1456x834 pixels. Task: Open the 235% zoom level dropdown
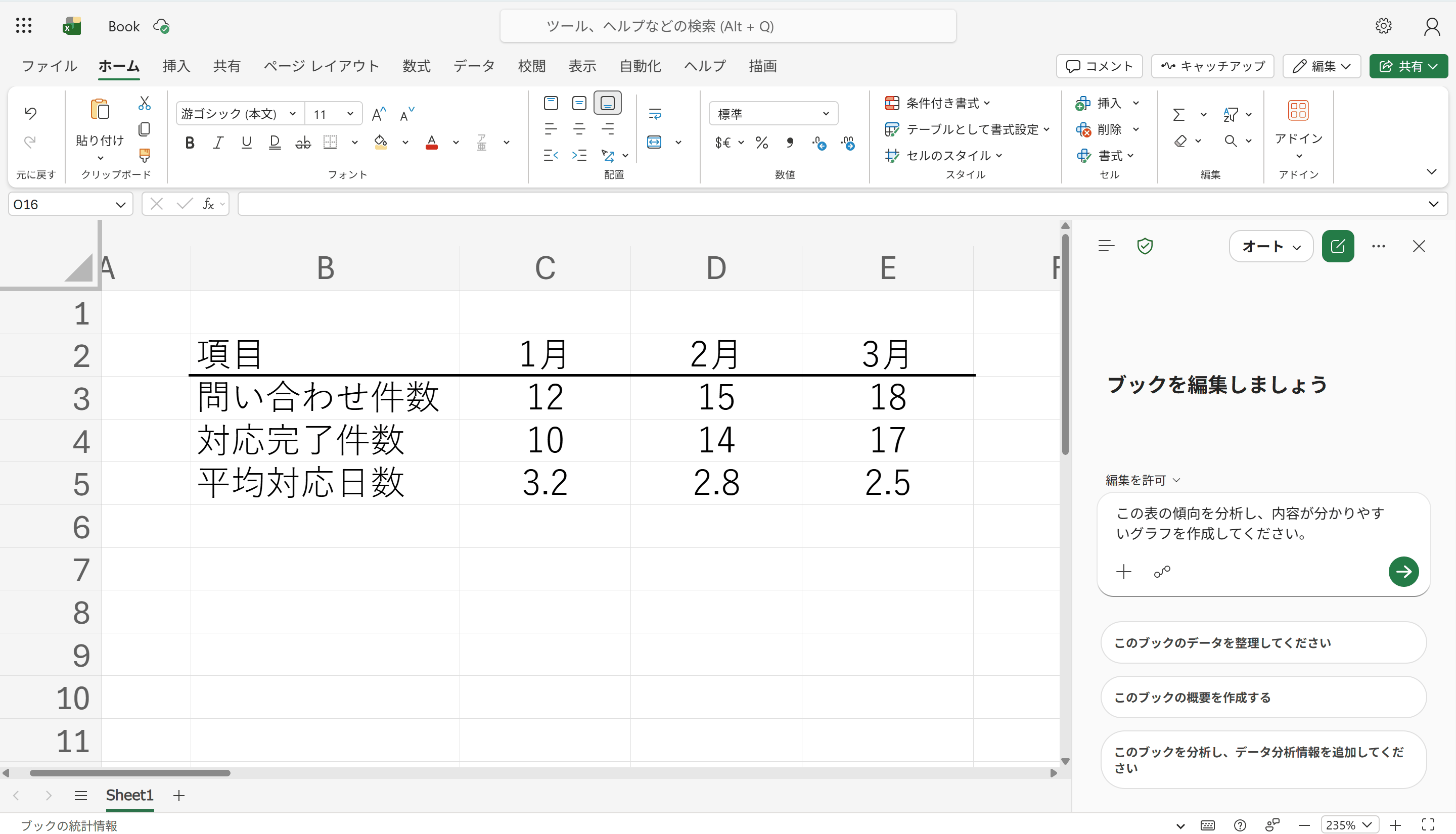[x=1349, y=825]
